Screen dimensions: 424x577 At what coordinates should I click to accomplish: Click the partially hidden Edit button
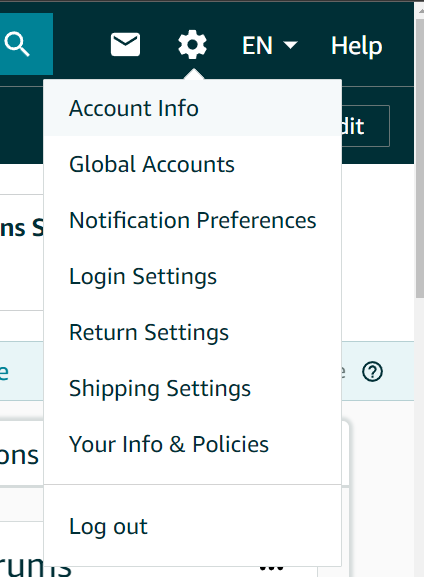[365, 126]
